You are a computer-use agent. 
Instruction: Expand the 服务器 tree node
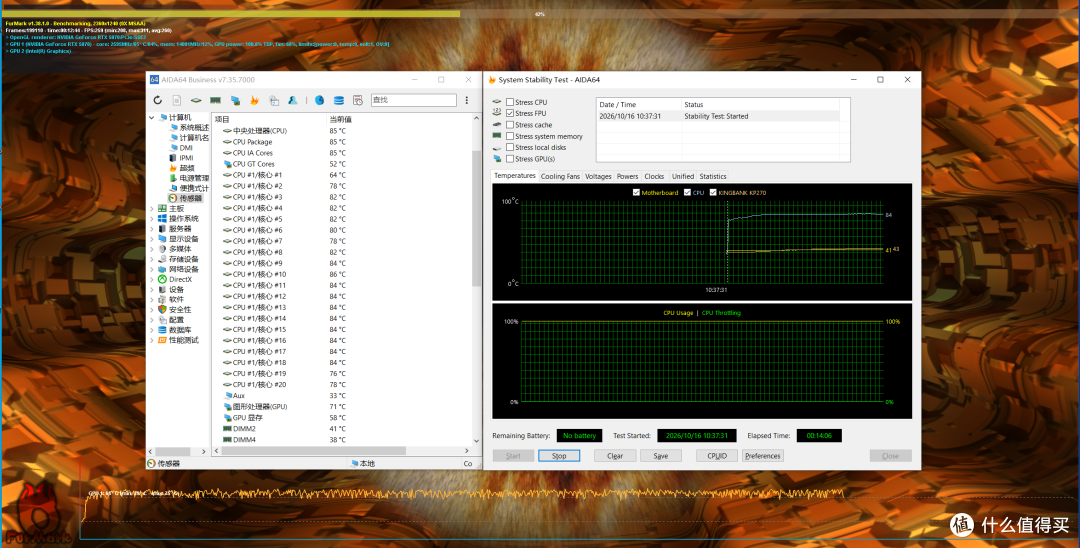click(152, 229)
